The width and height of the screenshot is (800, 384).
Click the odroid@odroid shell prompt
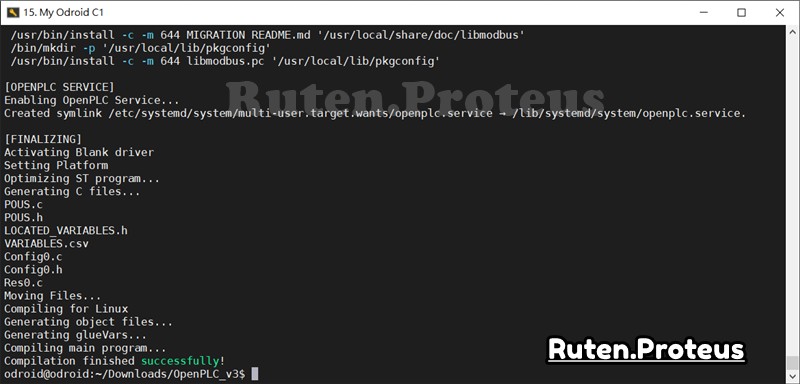point(124,374)
